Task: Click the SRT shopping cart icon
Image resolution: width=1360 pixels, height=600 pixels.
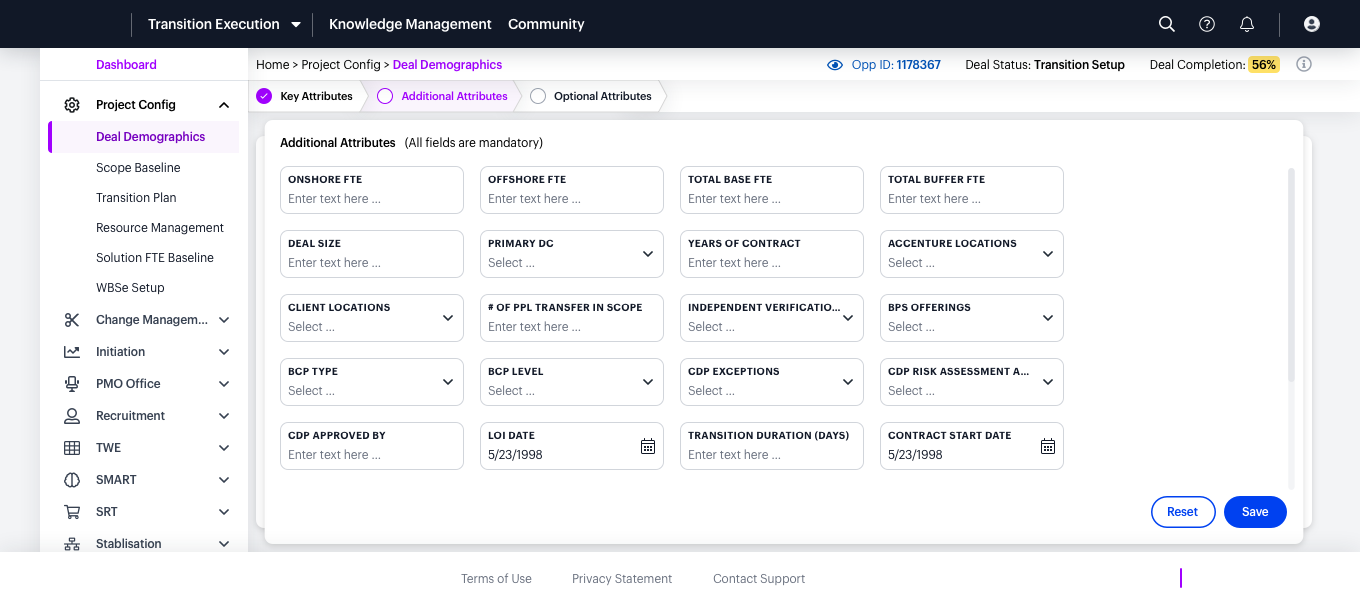Action: [72, 512]
